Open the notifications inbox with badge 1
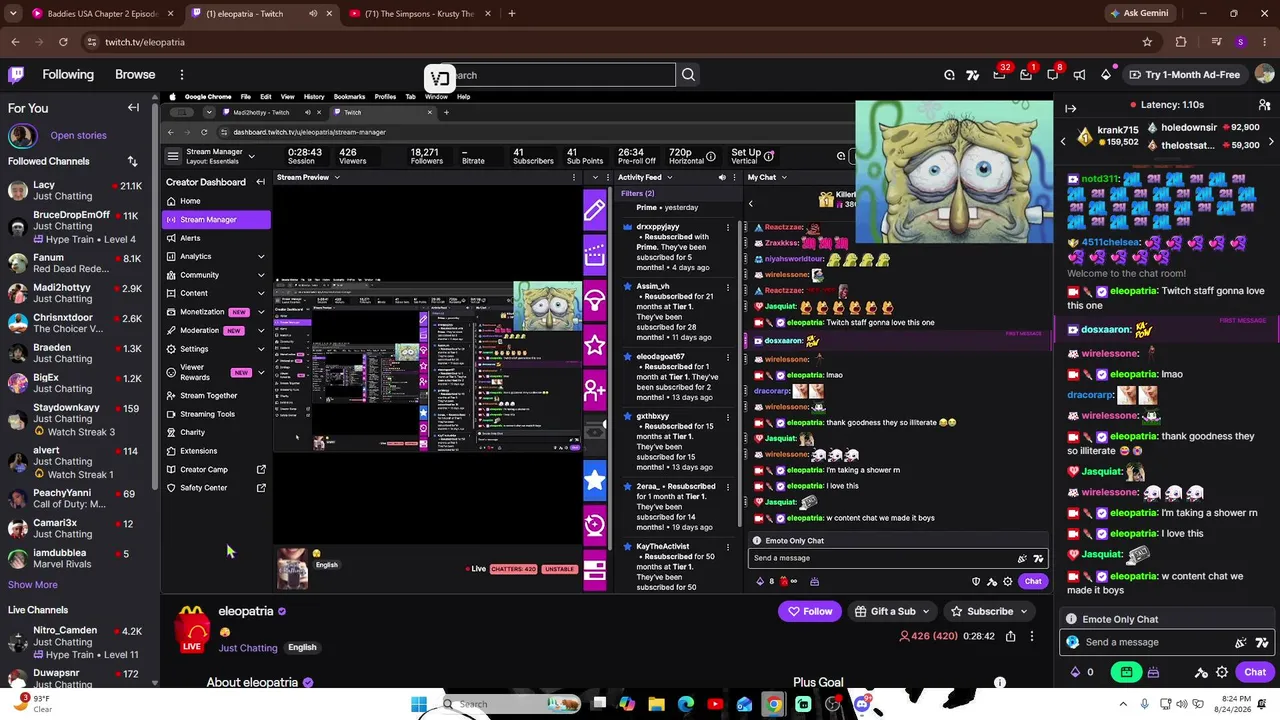The image size is (1280, 720). (x=1026, y=75)
